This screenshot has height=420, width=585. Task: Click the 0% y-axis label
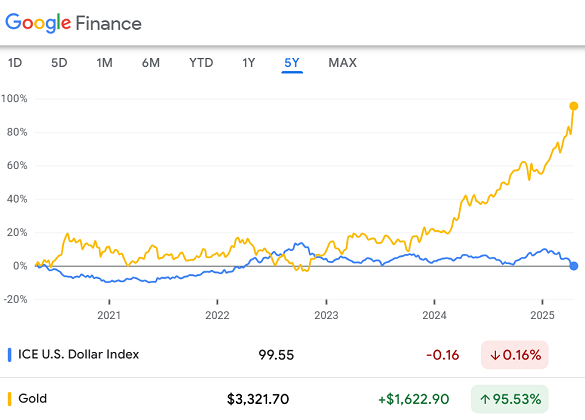point(20,266)
